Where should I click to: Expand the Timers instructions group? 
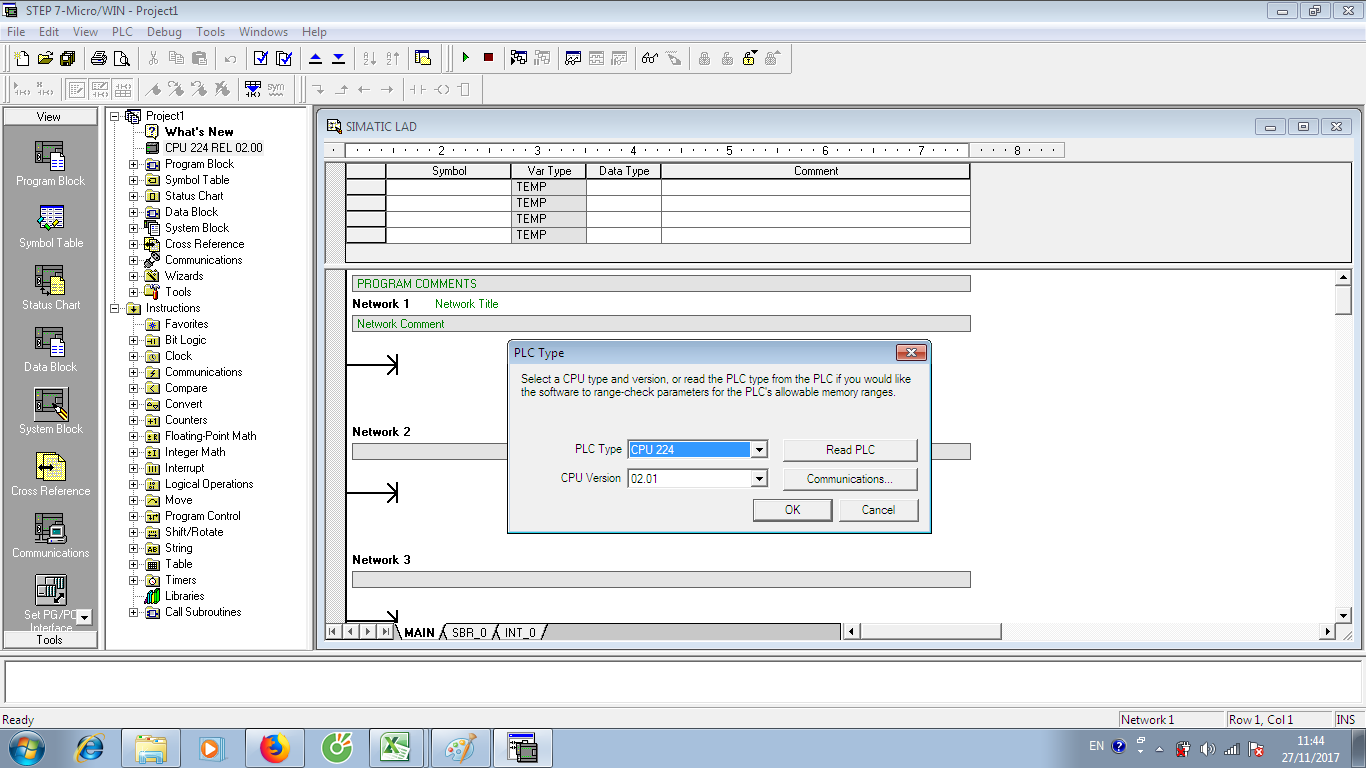tap(134, 579)
